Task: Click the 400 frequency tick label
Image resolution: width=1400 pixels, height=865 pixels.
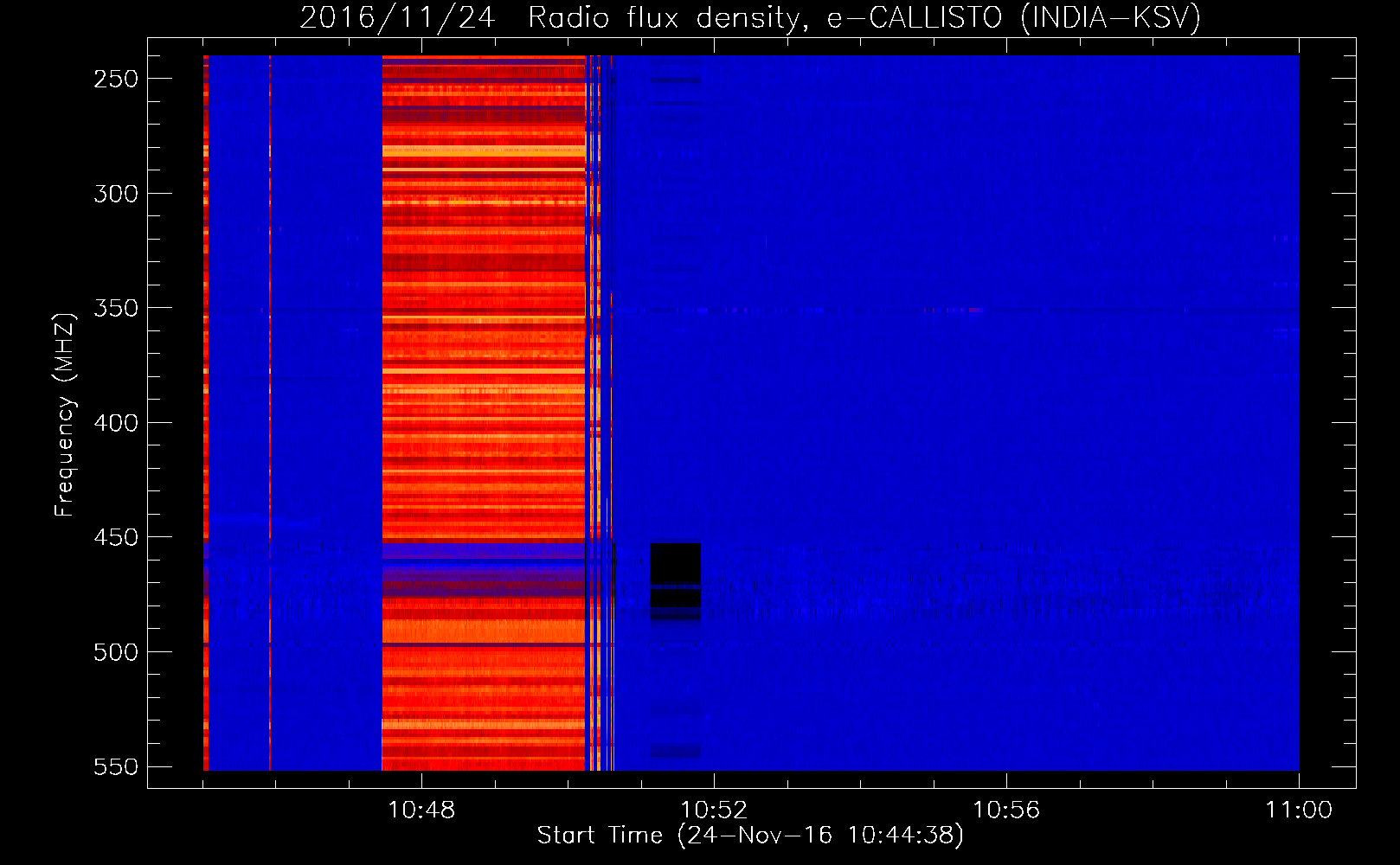Action: click(116, 423)
